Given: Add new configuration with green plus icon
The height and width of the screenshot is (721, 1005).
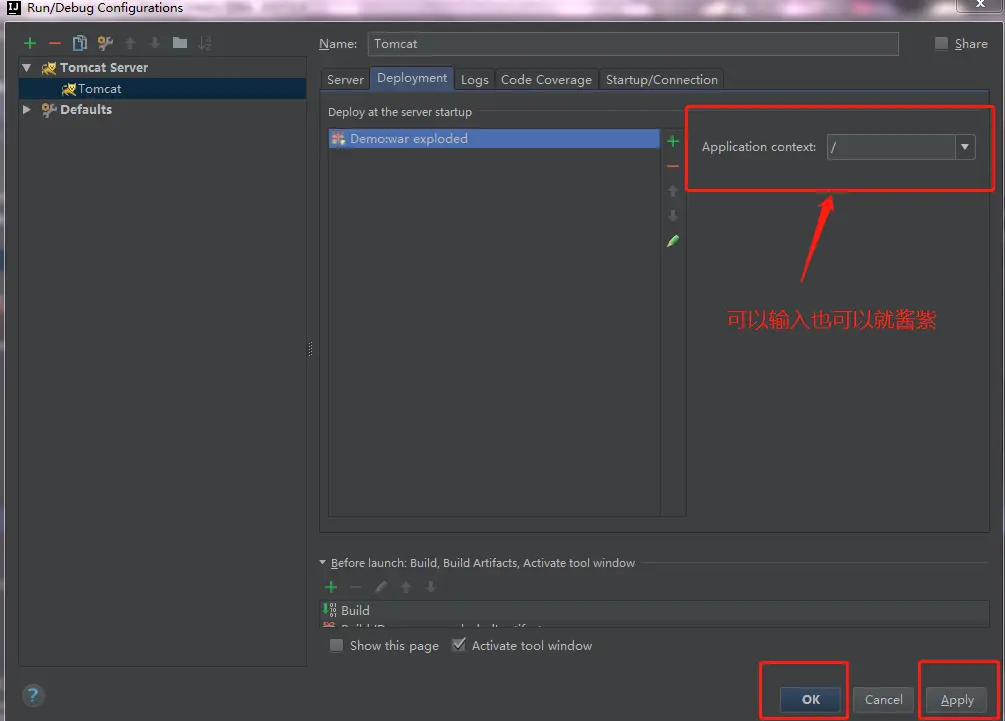Looking at the screenshot, I should click(29, 43).
